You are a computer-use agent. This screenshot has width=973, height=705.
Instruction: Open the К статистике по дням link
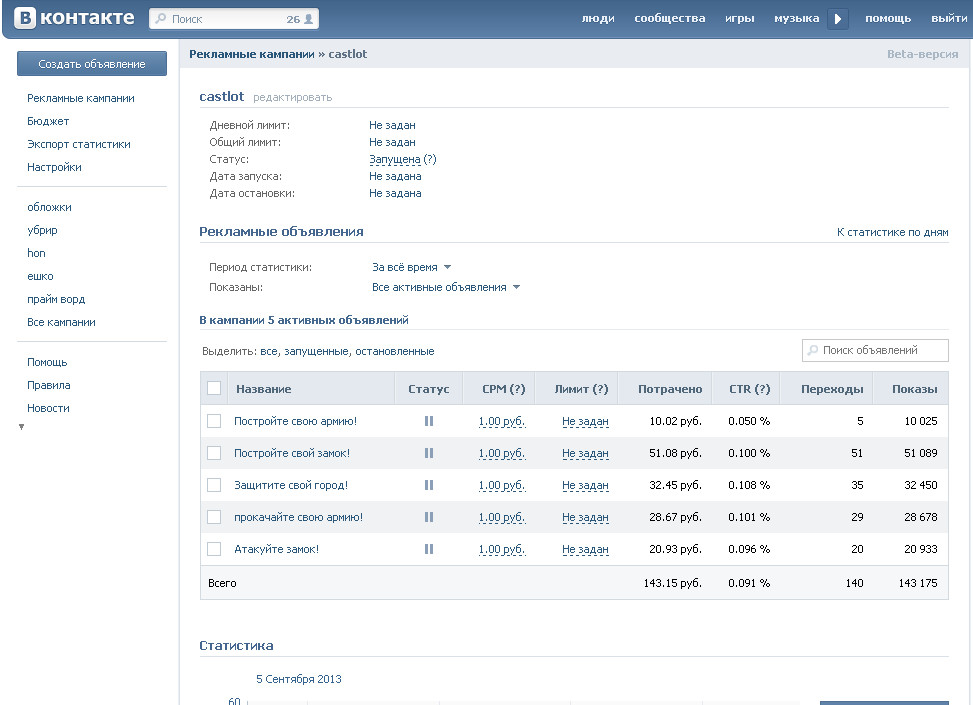click(x=892, y=232)
